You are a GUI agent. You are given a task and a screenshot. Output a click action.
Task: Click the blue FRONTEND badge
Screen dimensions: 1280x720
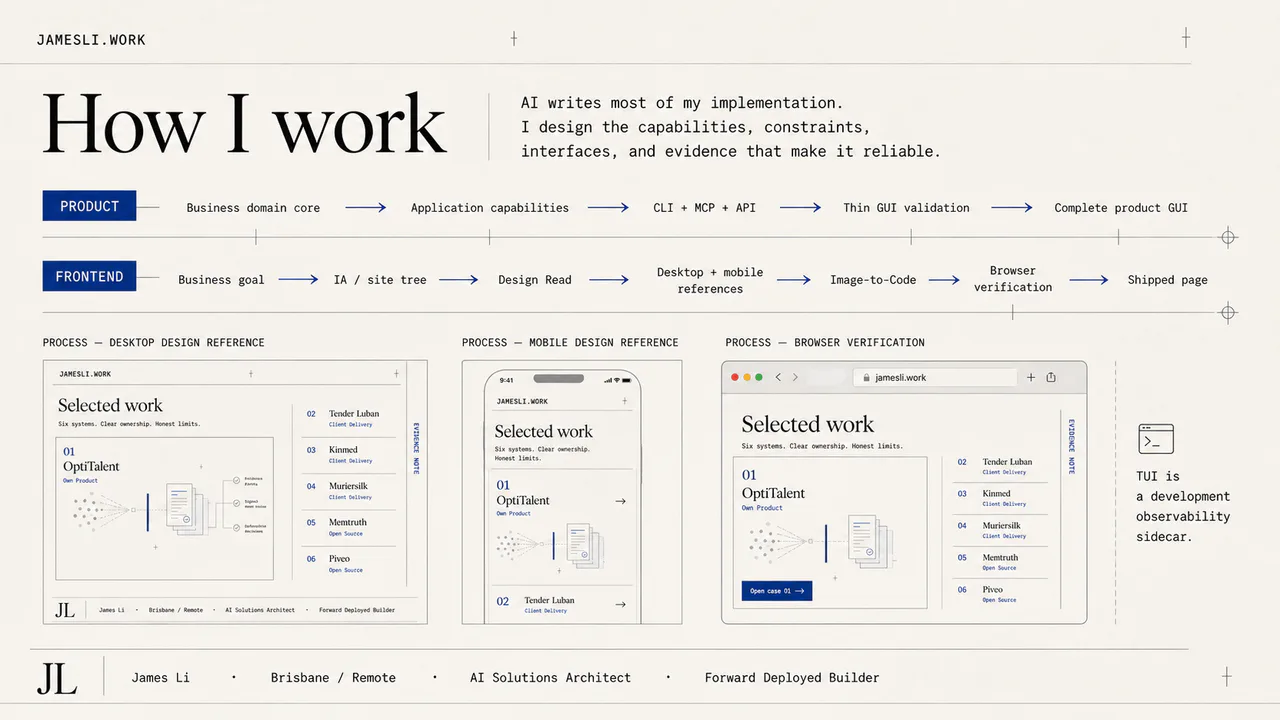[x=89, y=276]
